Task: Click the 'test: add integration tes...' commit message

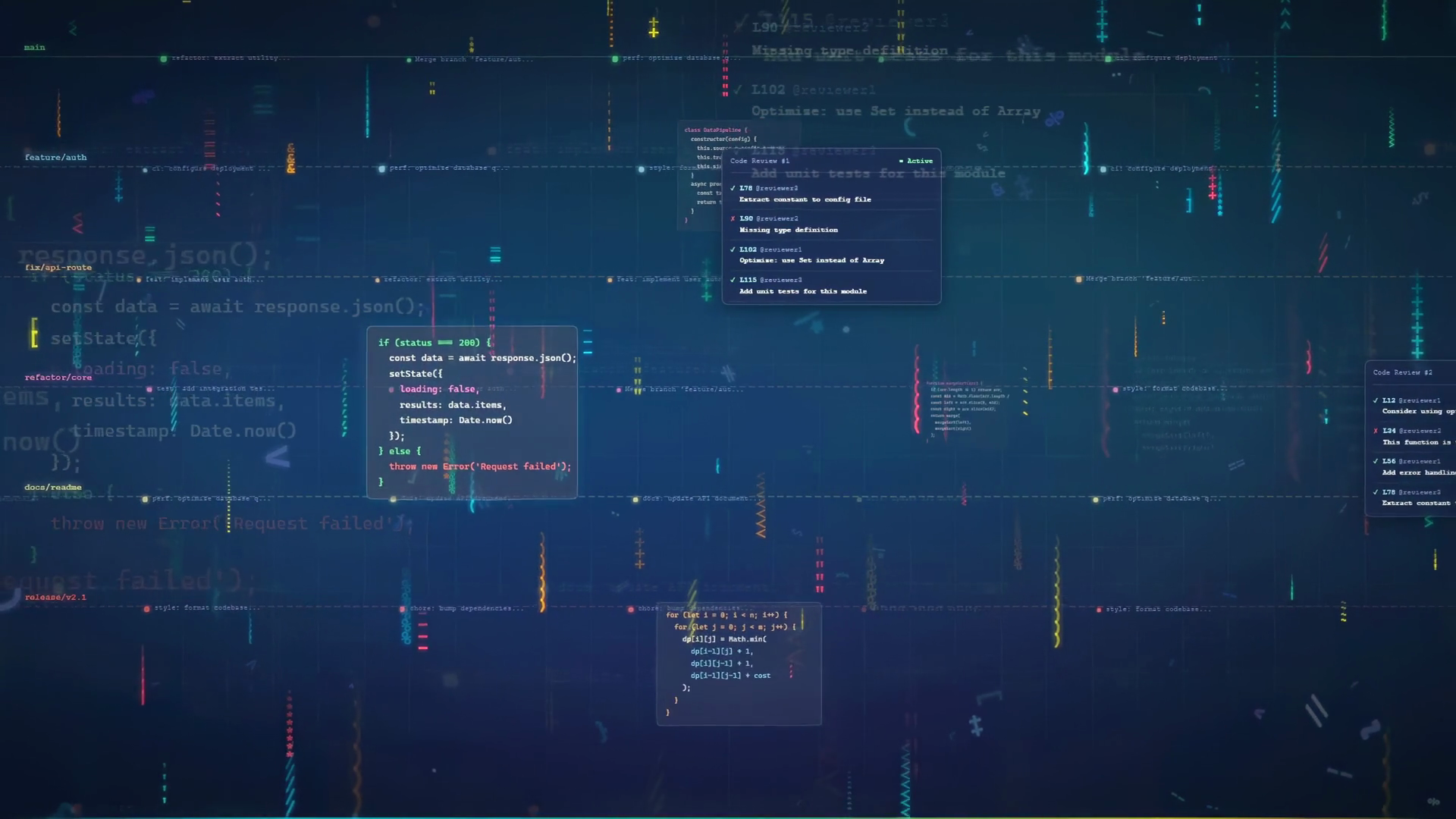Action: tap(216, 389)
